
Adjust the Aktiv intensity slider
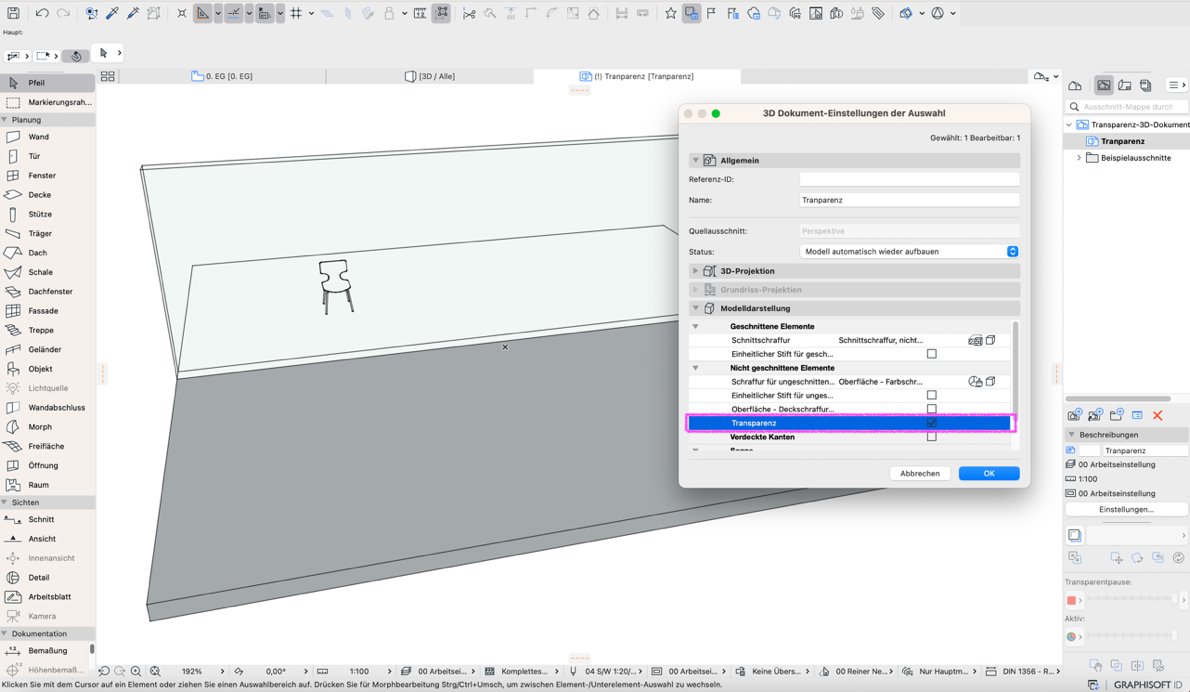(1132, 636)
